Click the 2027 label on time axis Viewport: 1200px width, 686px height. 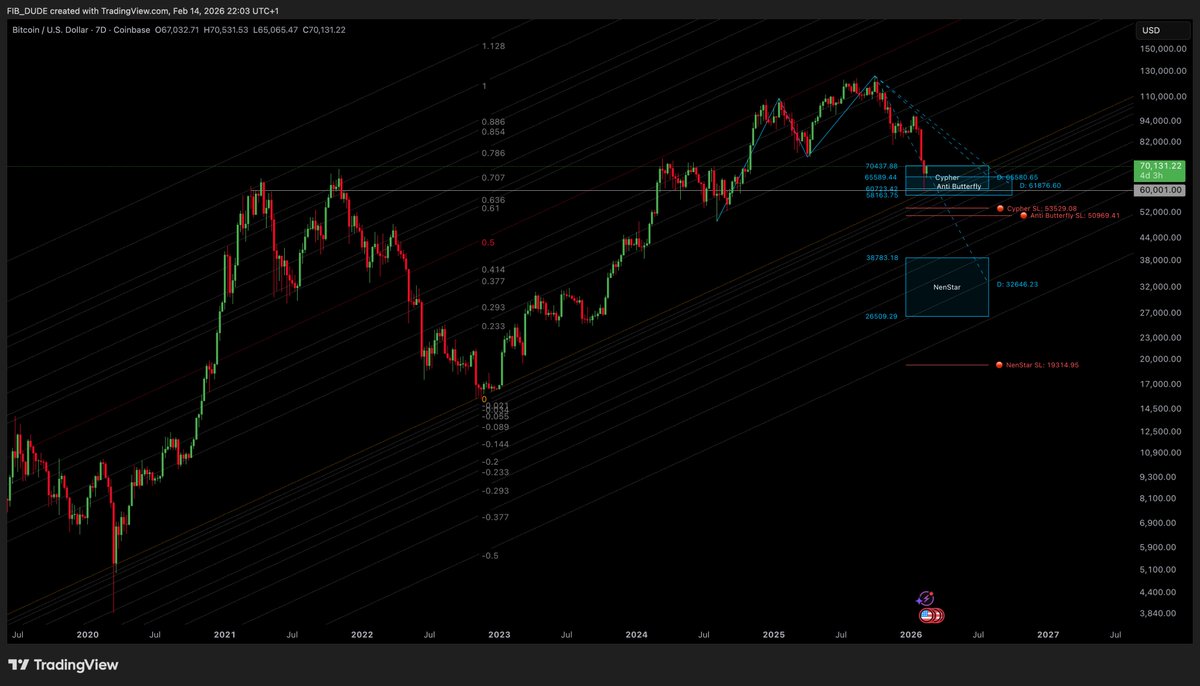pos(1047,635)
